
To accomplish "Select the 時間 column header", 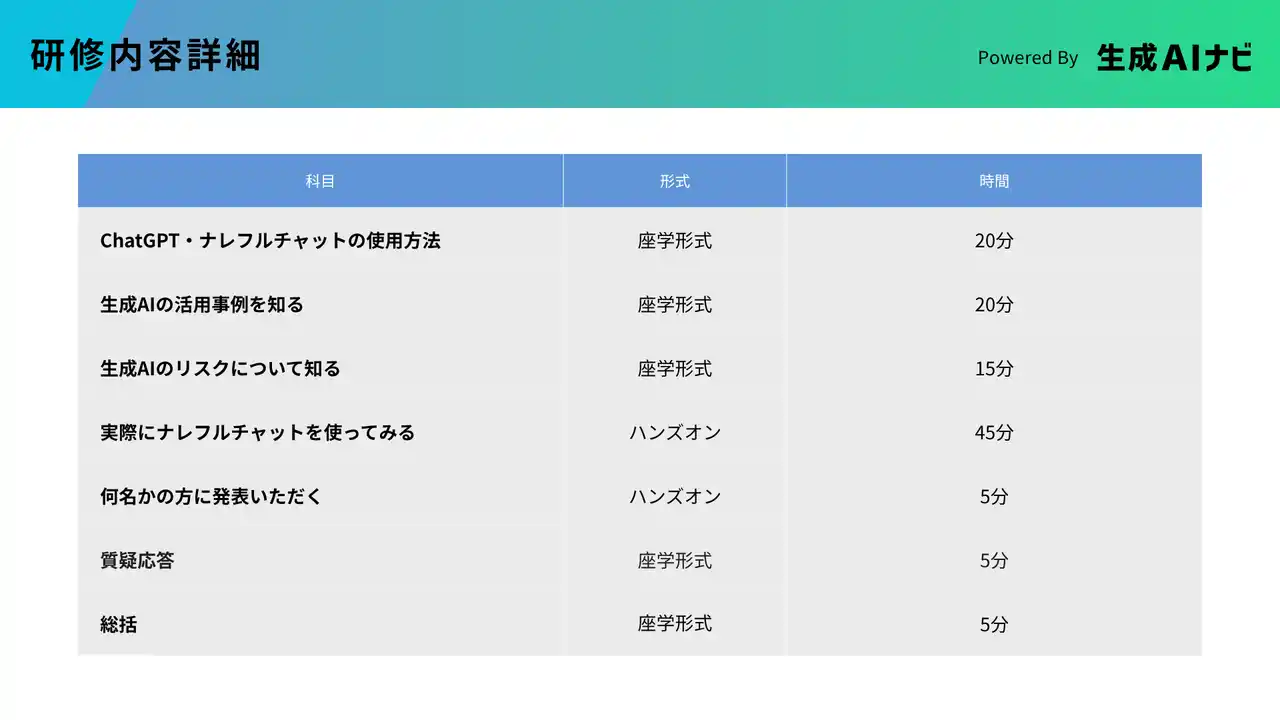I will point(994,181).
